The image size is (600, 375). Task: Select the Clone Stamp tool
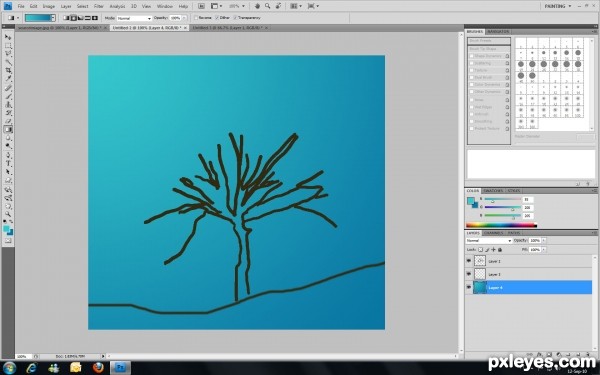8,104
